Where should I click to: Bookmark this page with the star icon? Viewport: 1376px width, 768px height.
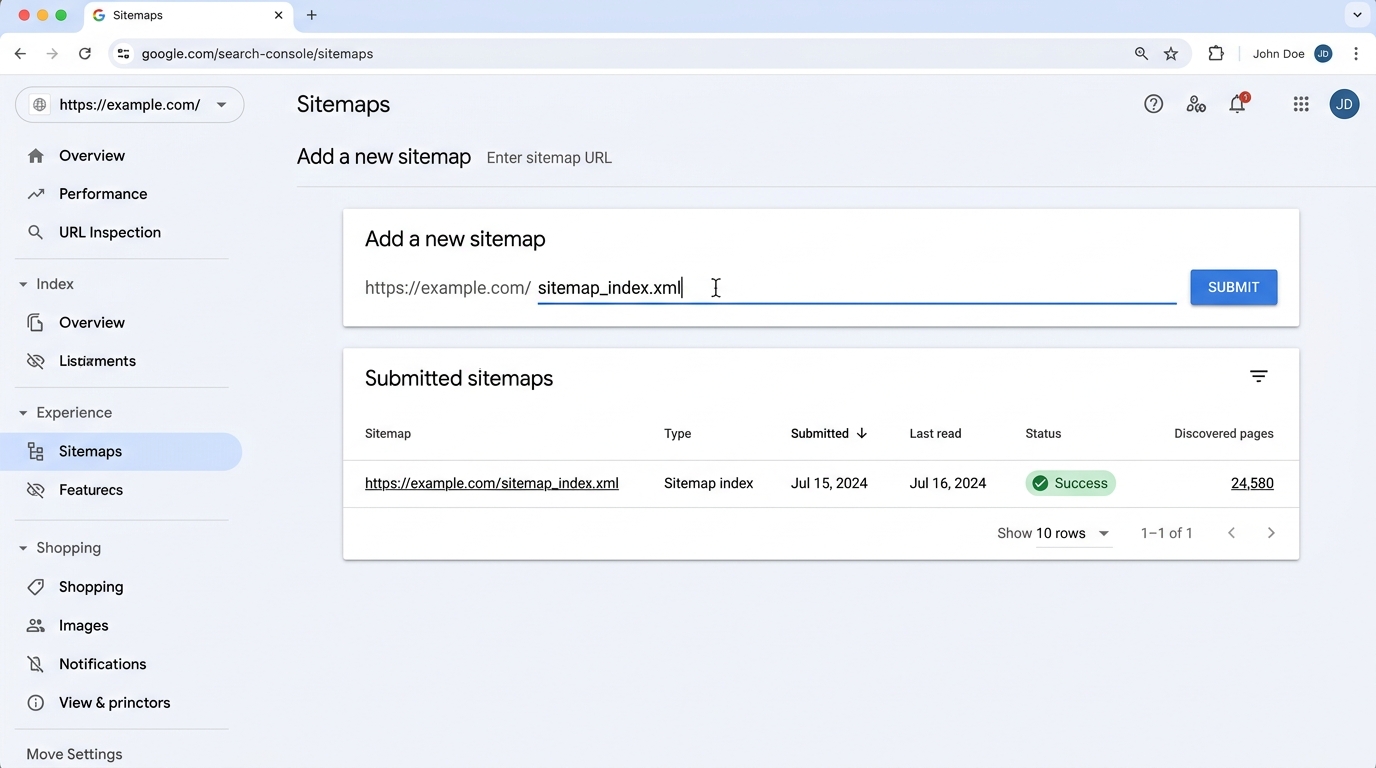[1171, 54]
